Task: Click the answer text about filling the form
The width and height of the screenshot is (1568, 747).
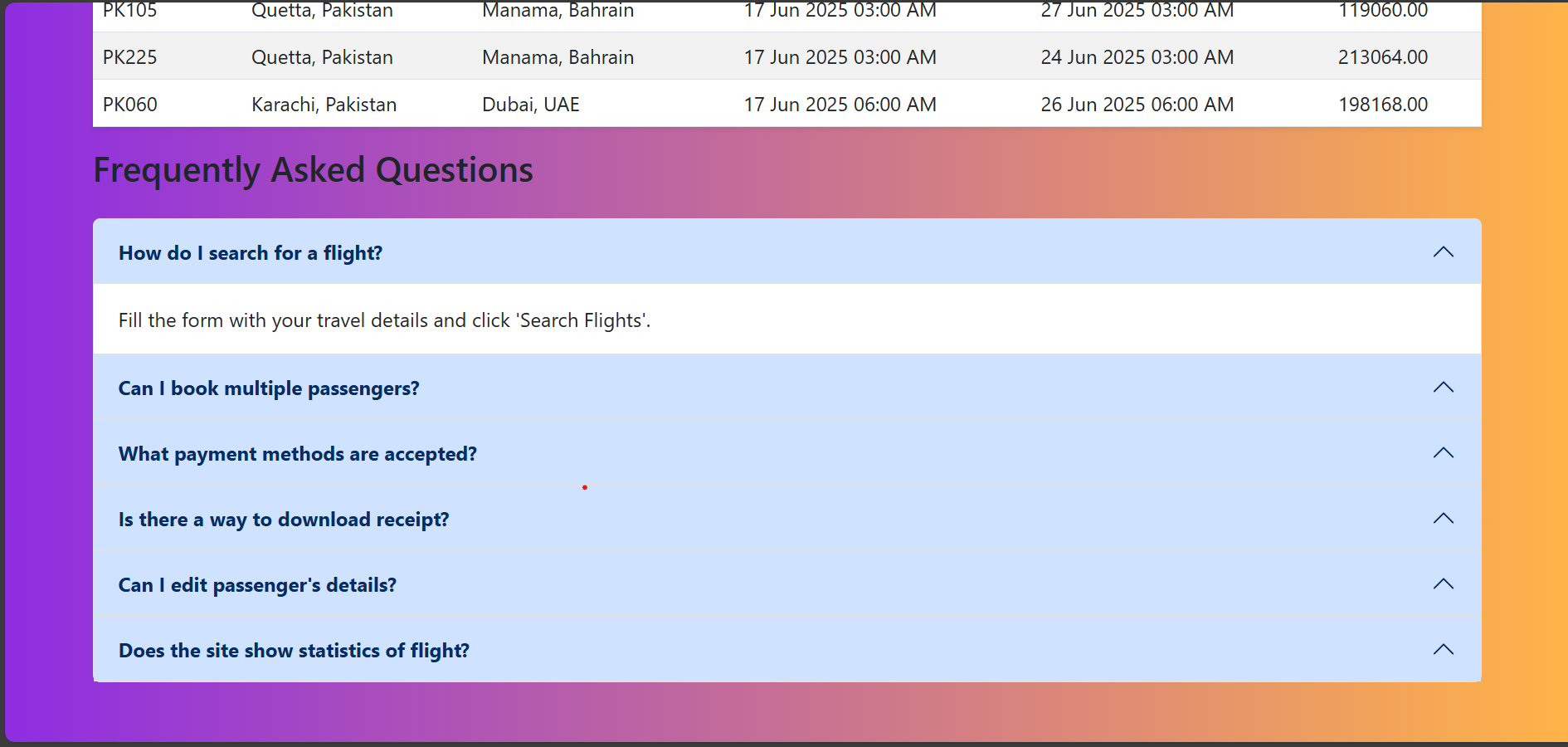Action: (x=384, y=320)
